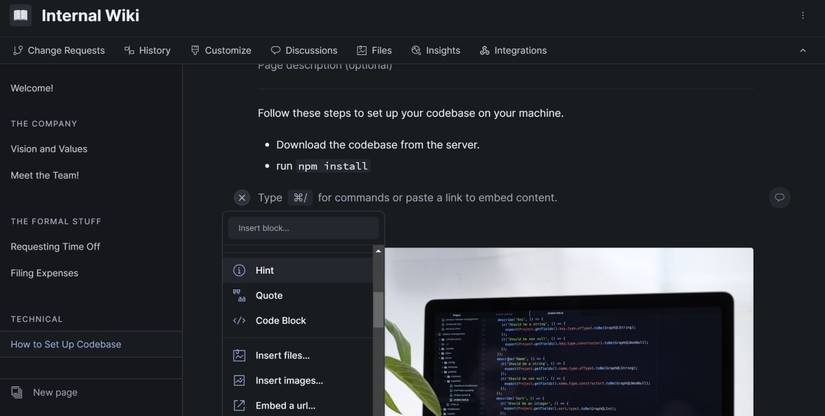
Task: Open the Integrations tab
Action: click(x=513, y=50)
